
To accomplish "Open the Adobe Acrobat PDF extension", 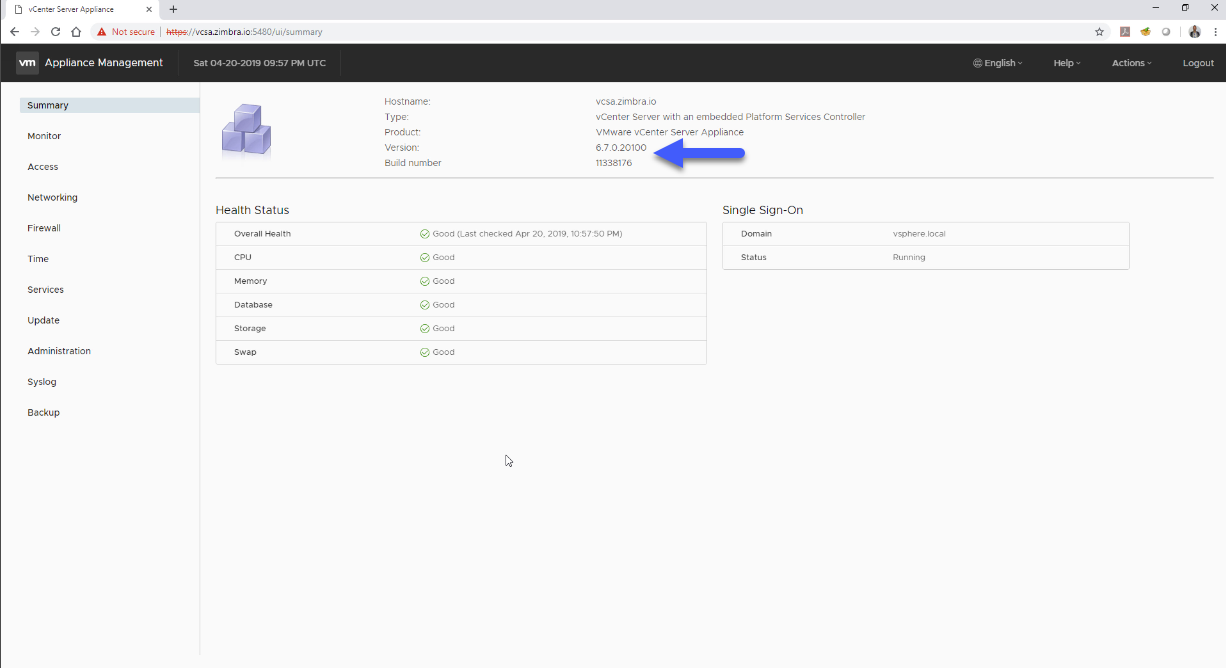I will coord(1124,32).
